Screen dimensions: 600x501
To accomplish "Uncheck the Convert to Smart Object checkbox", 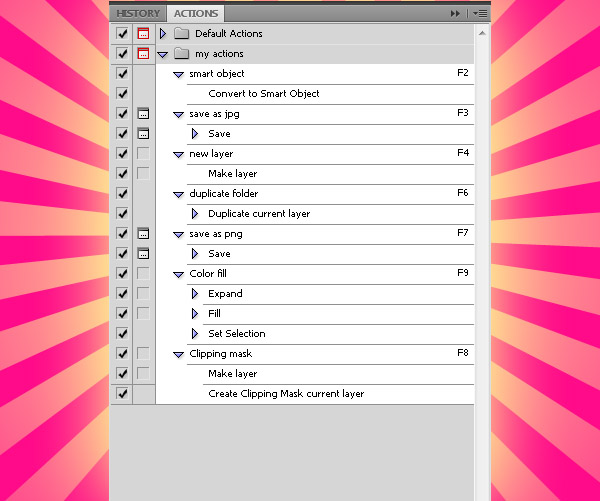I will [122, 93].
